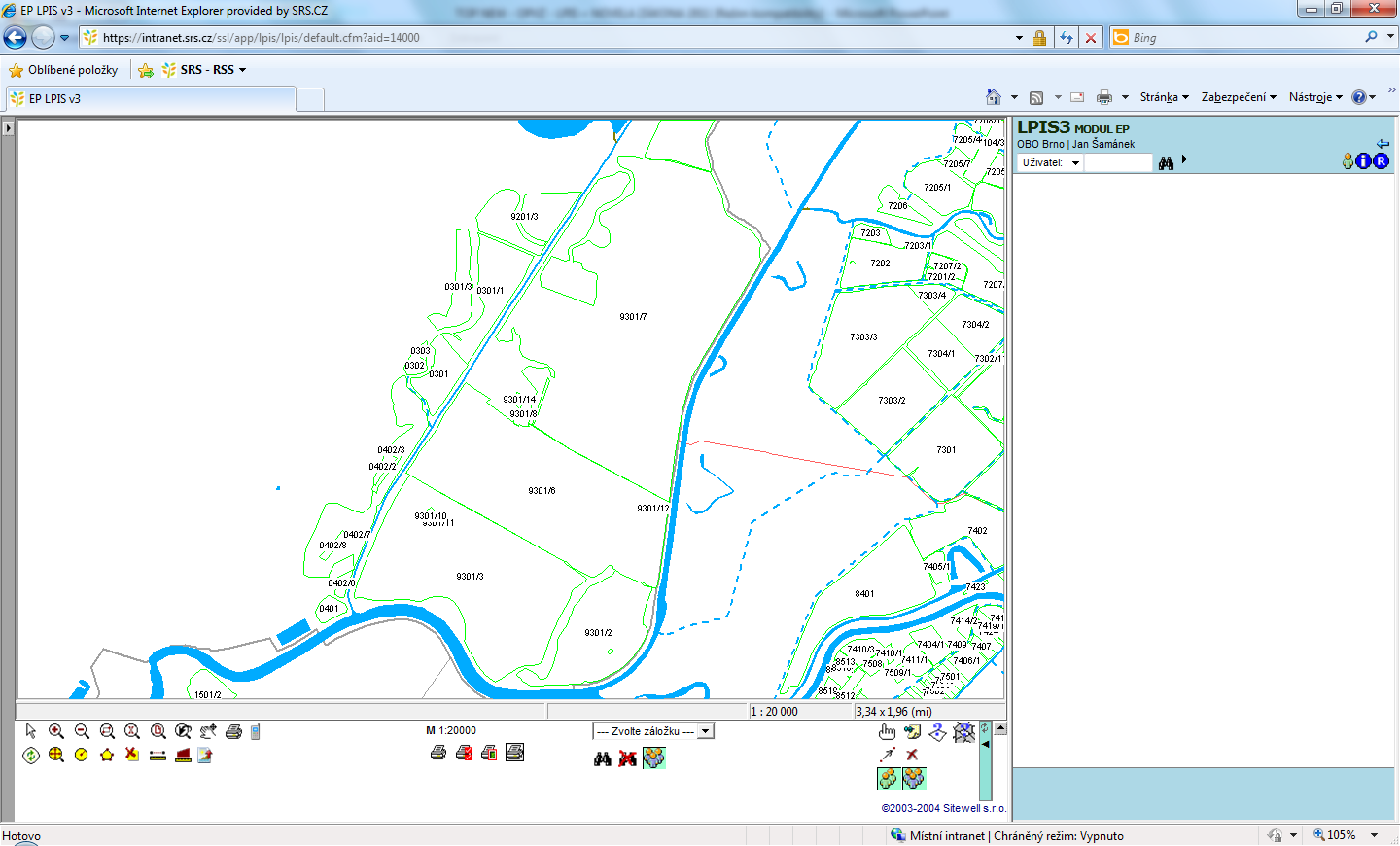Toggle the two-person users icon
1400x846 pixels.
pyautogui.click(x=888, y=778)
